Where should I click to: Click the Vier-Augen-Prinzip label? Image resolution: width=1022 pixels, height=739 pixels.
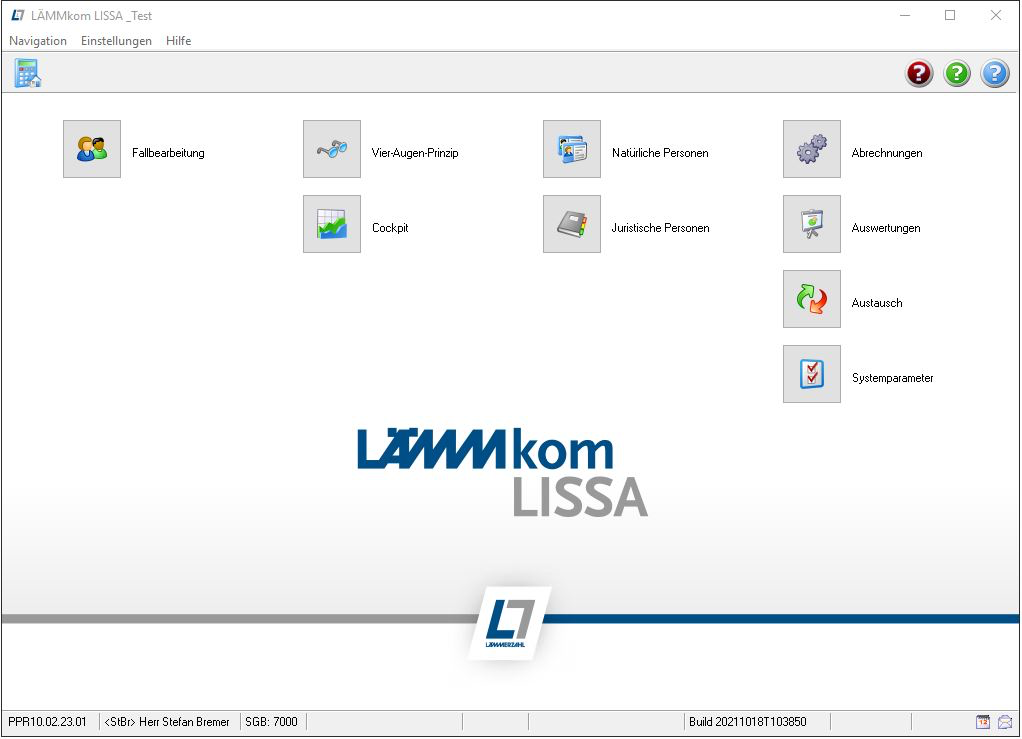(415, 152)
